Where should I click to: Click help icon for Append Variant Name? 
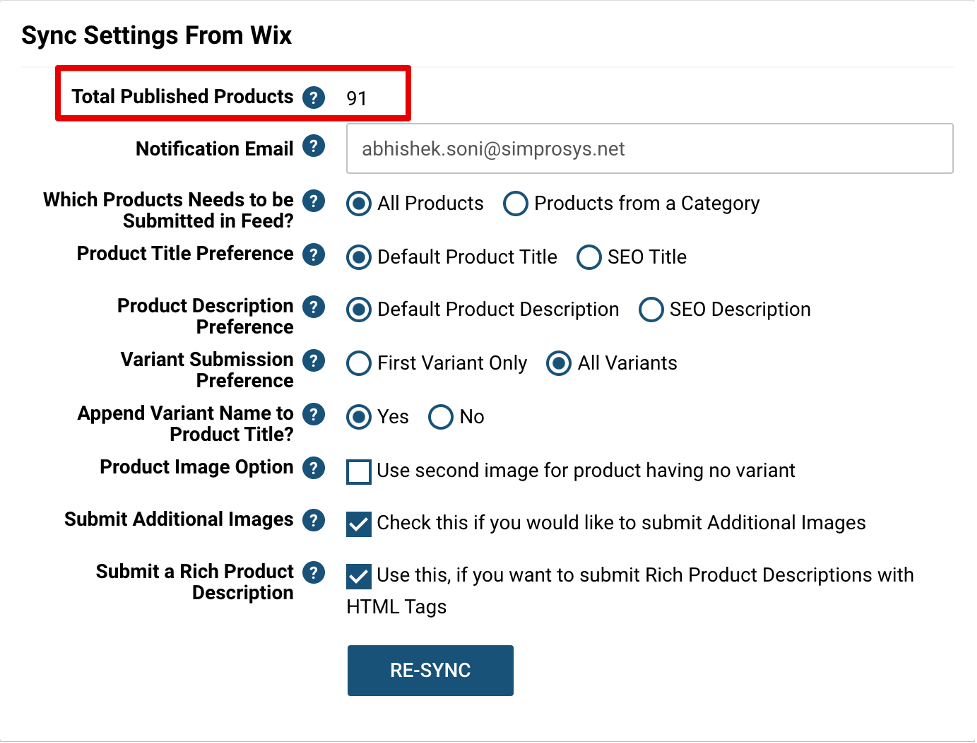click(x=313, y=415)
